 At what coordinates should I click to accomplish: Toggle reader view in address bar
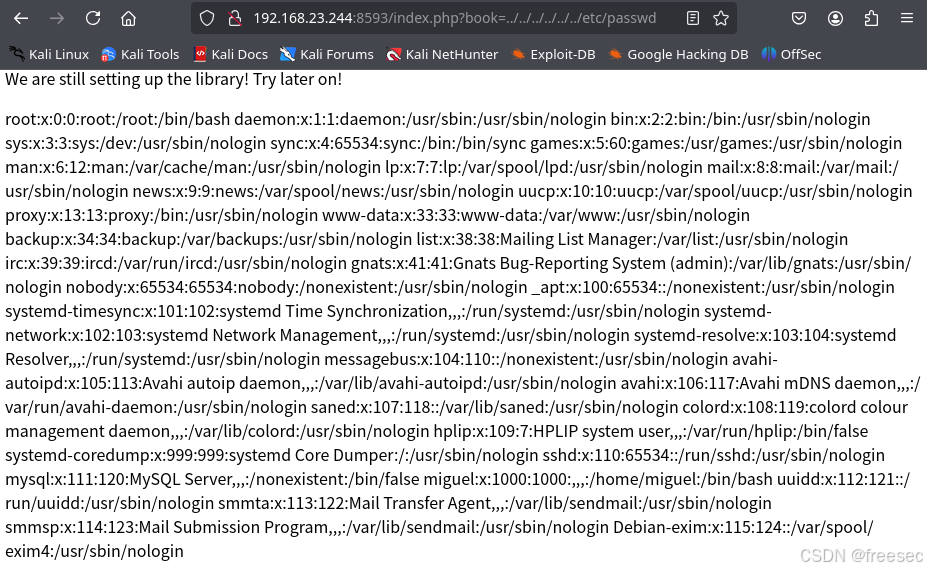693,18
